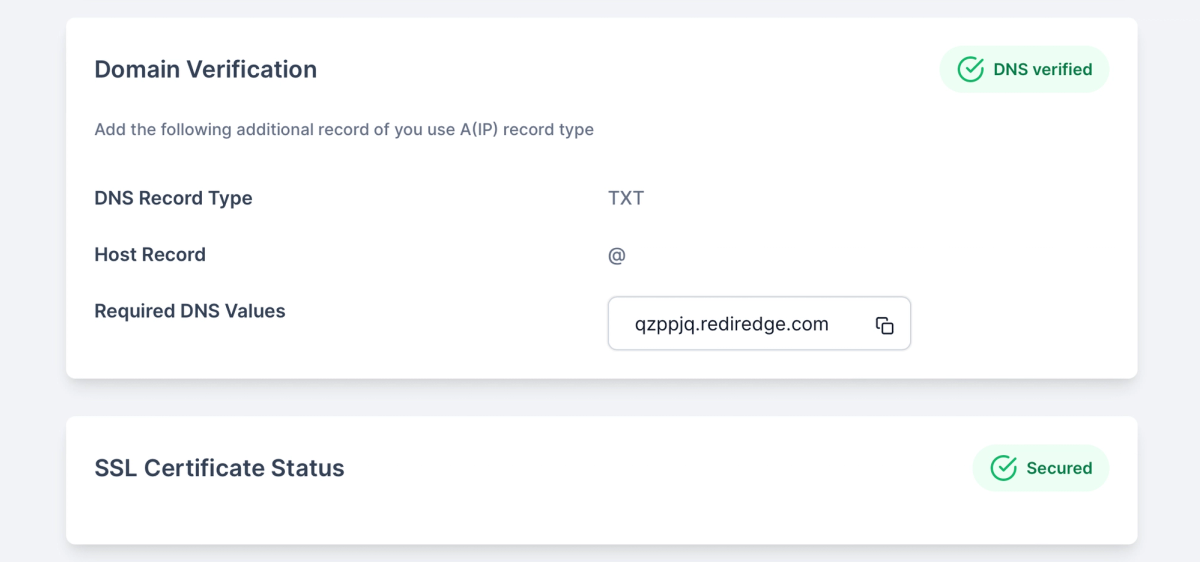Image resolution: width=1200 pixels, height=562 pixels.
Task: Click the Domain Verification heading
Action: (205, 69)
